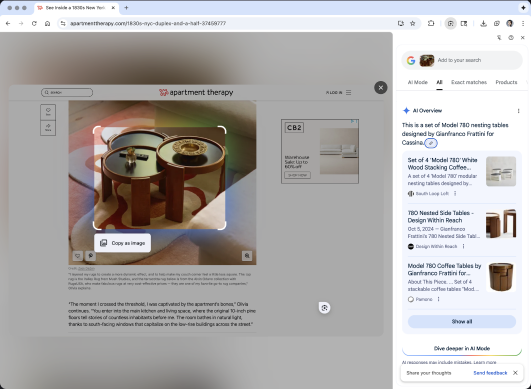
Task: Switch to the Exact matches tab
Action: 469,82
